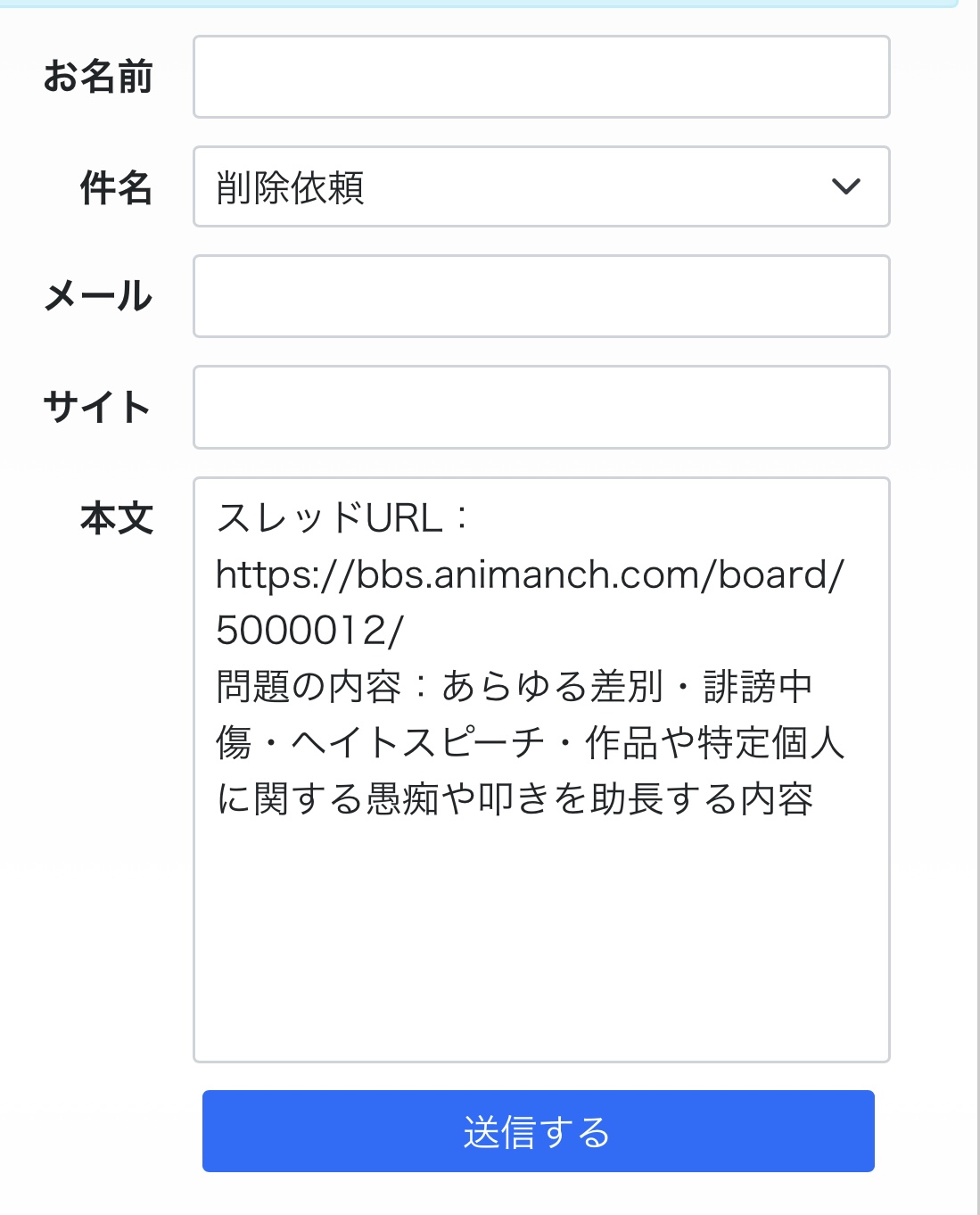980x1215 pixels.
Task: Click the 削除依頼 selected option text
Action: click(291, 188)
